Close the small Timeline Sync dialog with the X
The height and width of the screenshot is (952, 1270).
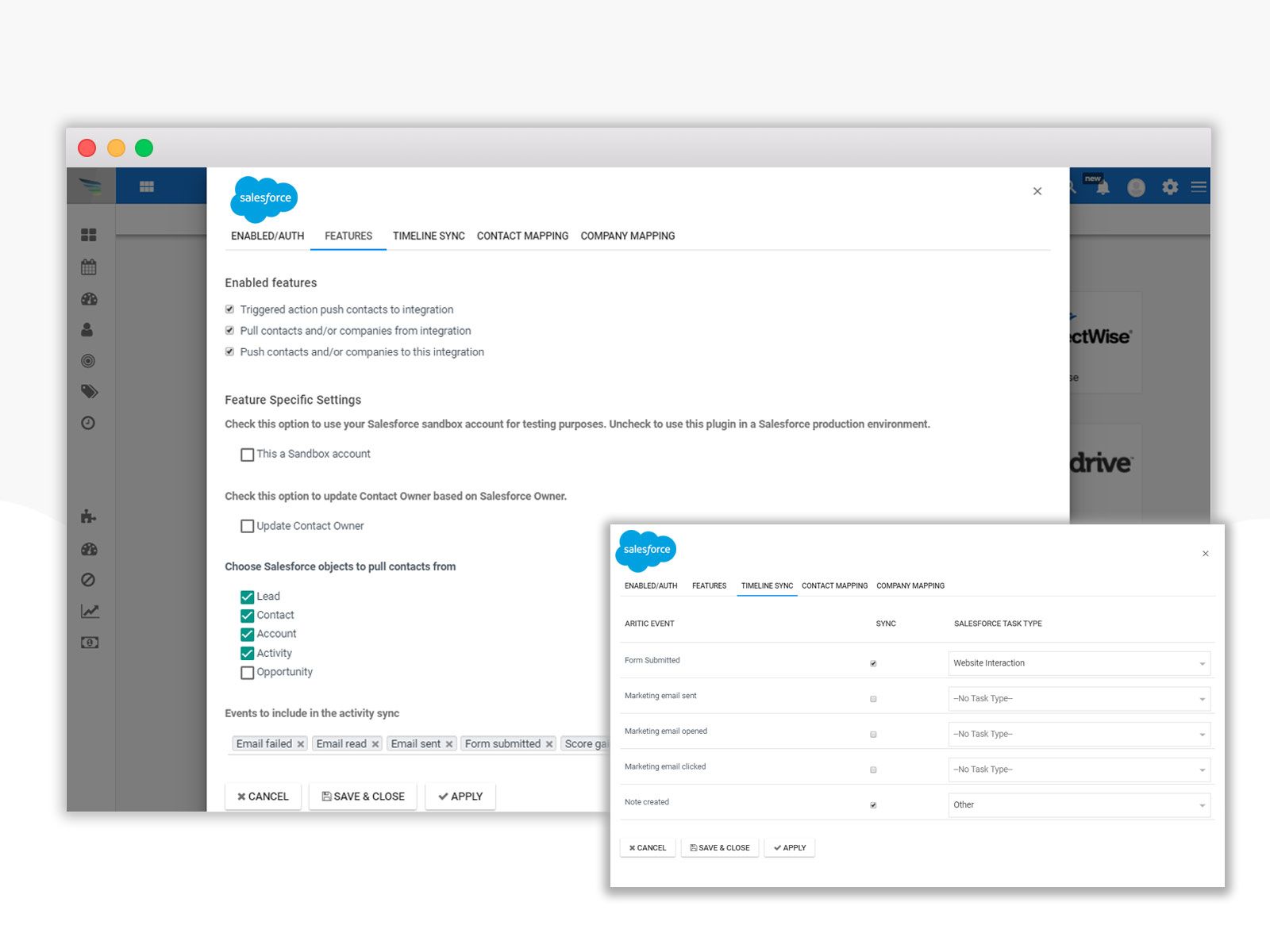(1206, 554)
